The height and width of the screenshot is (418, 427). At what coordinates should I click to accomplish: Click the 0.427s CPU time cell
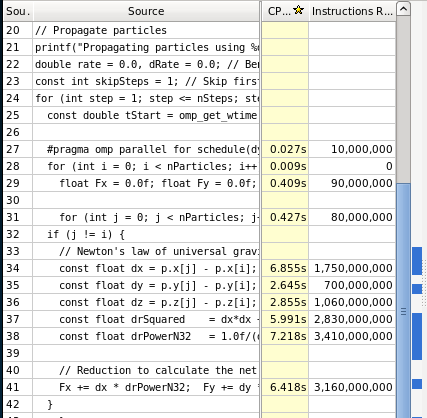point(285,217)
